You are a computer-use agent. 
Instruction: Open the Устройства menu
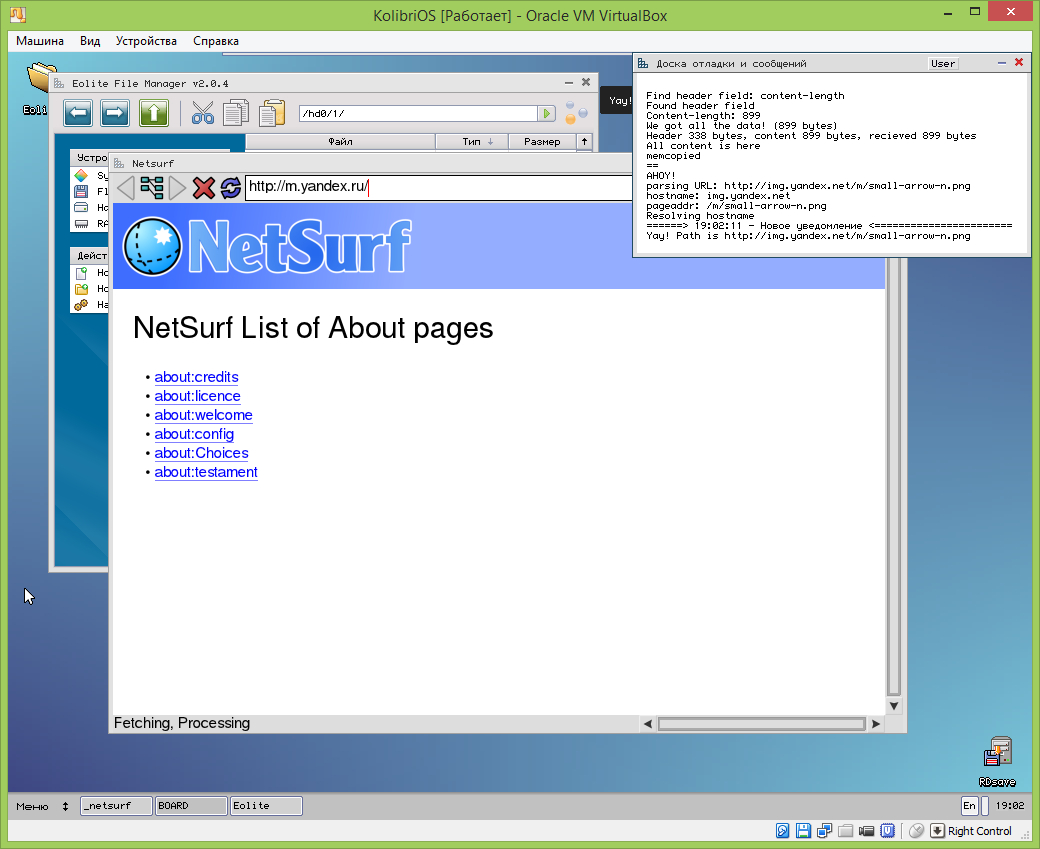146,41
